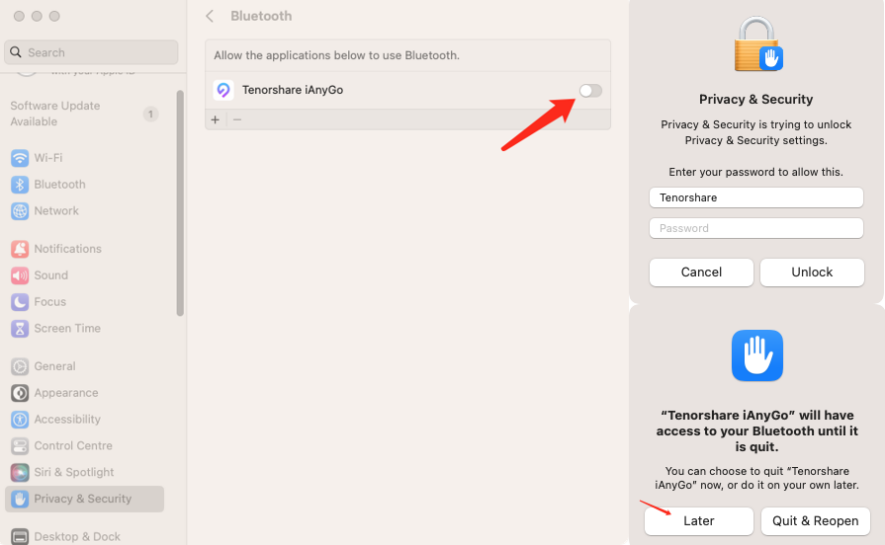Click the software update badge showing 1

[x=151, y=114]
